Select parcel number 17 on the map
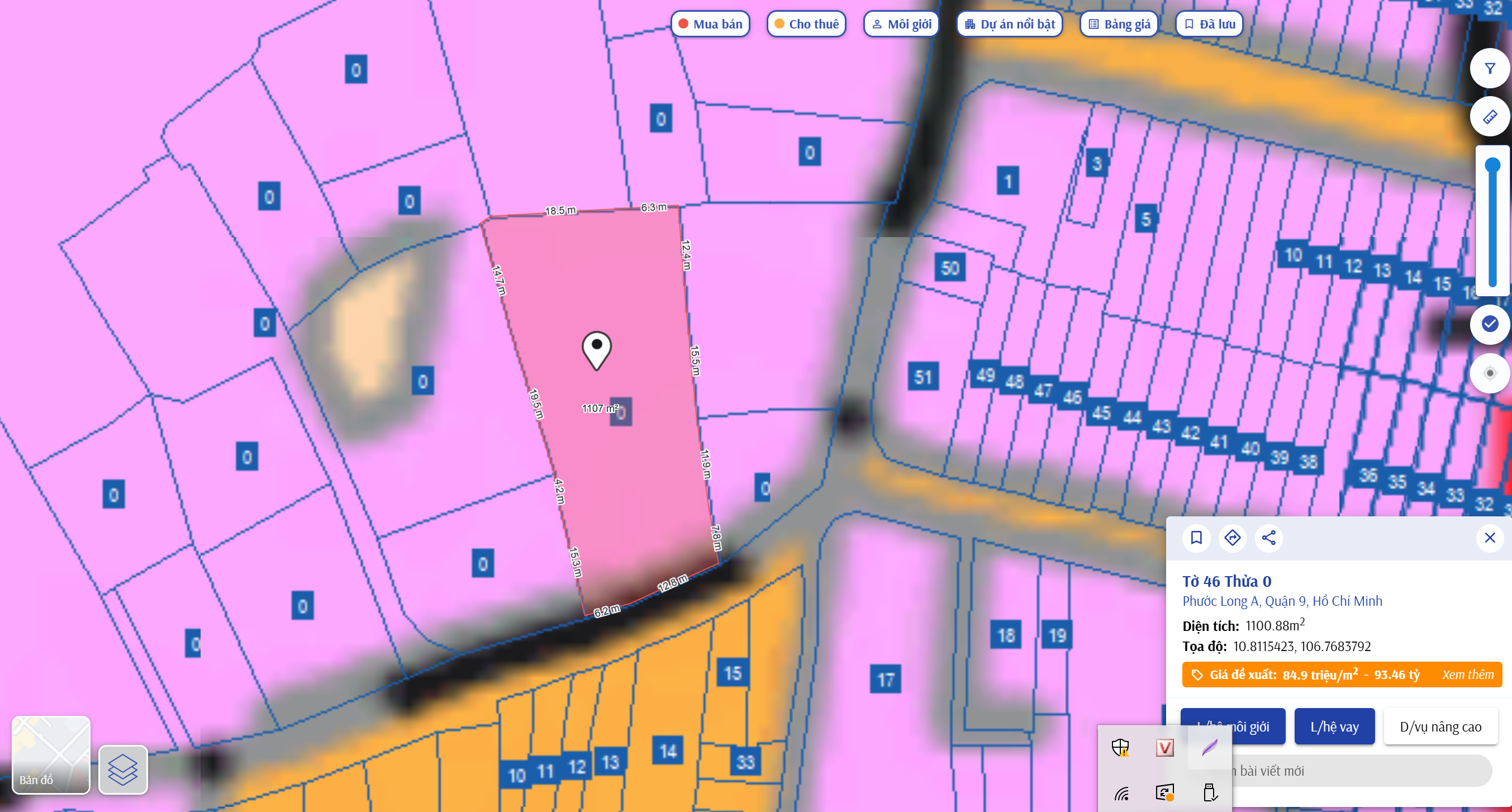The width and height of the screenshot is (1512, 812). 885,680
